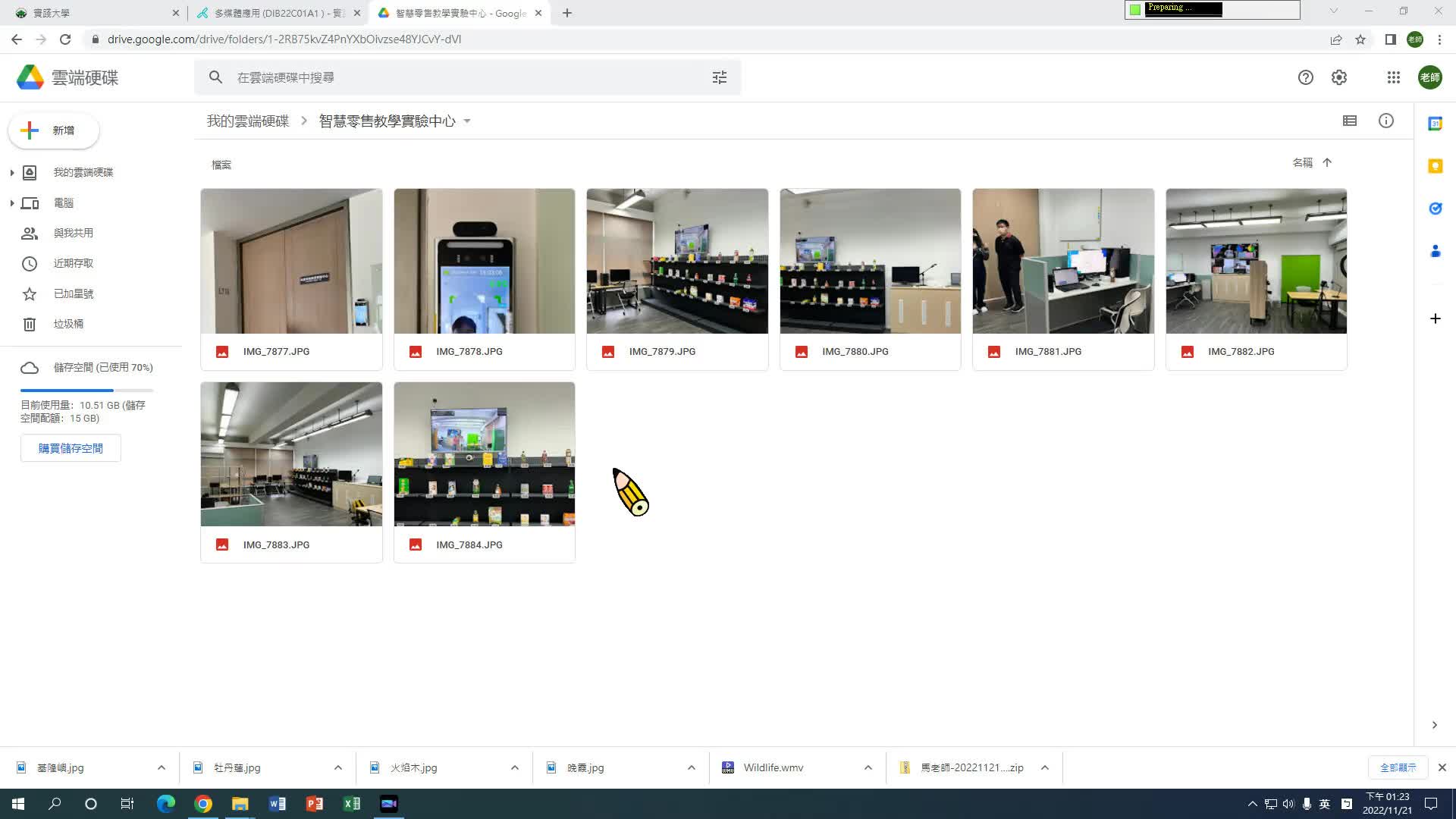Open new browser tab
The height and width of the screenshot is (819, 1456).
(x=567, y=13)
